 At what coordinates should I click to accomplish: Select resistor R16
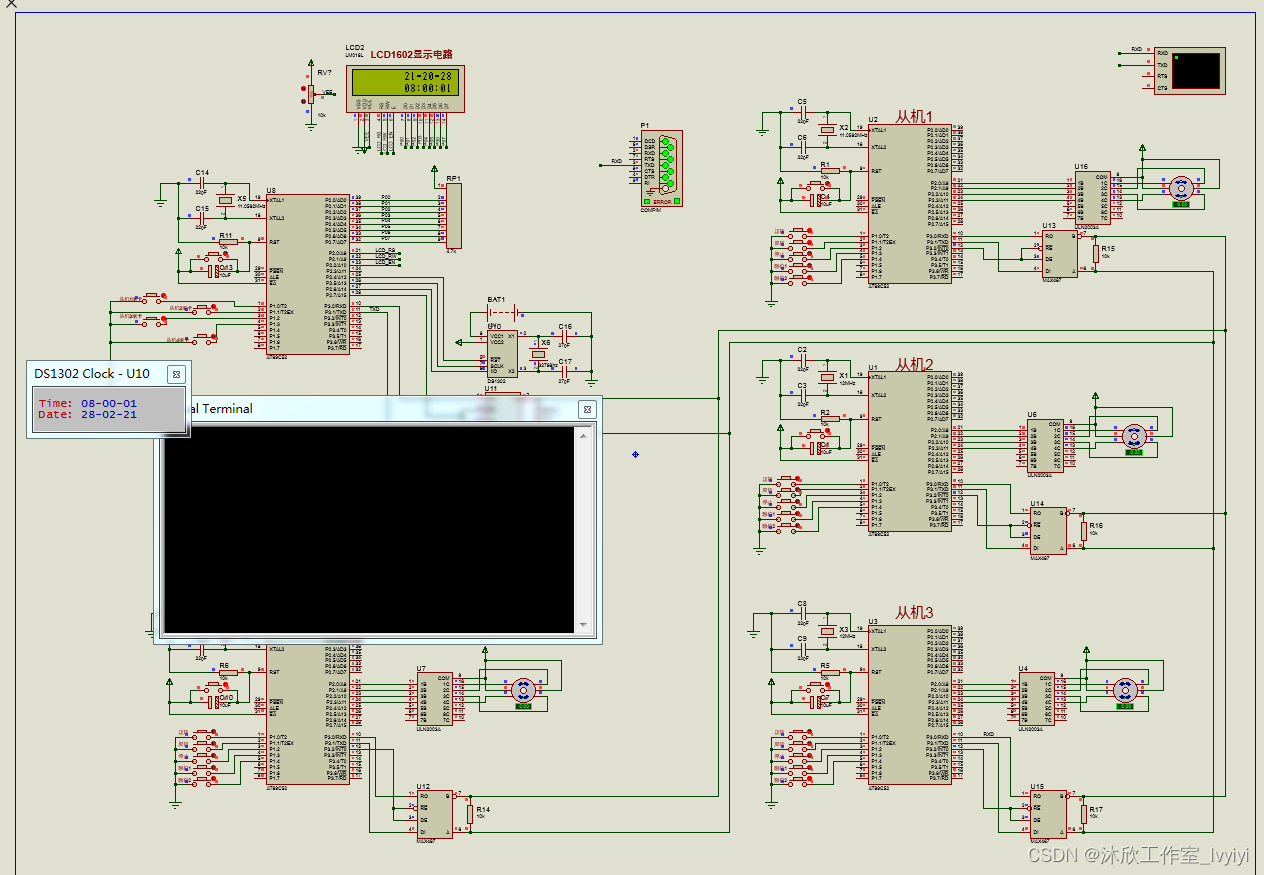[x=1084, y=530]
